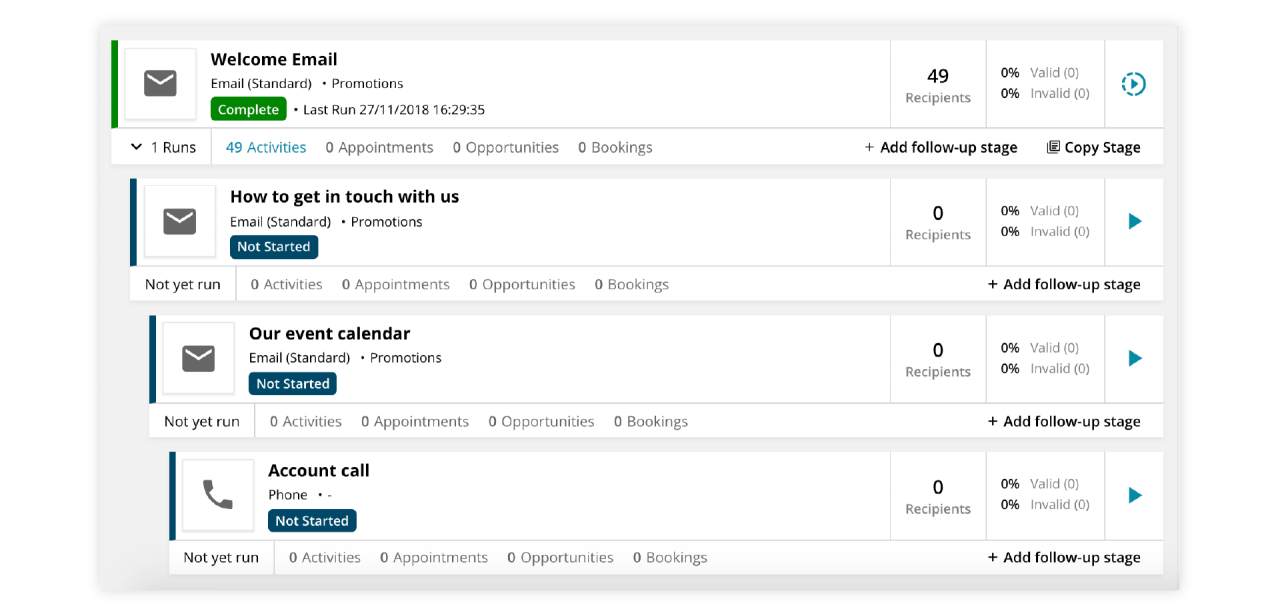Click the envelope icon on Welcome Email
Viewport: 1280px width, 615px height.
pos(160,84)
